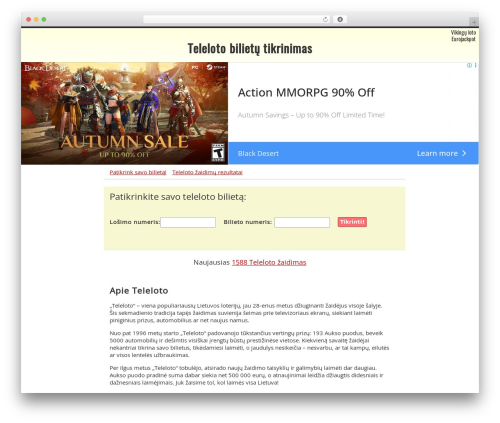500x423 pixels.
Task: Click the Autumn Savings ad description
Action: click(311, 115)
